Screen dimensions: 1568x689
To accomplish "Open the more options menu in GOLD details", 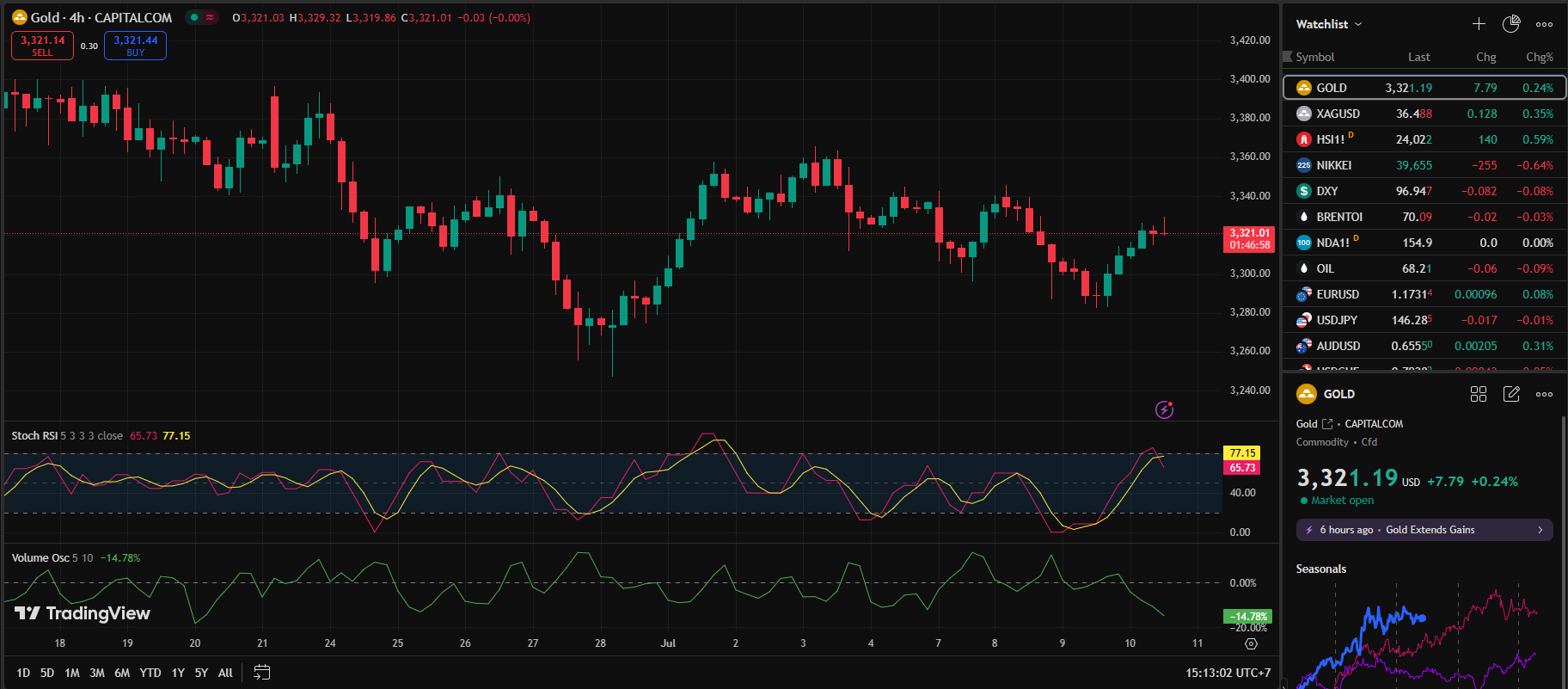I will pyautogui.click(x=1544, y=394).
